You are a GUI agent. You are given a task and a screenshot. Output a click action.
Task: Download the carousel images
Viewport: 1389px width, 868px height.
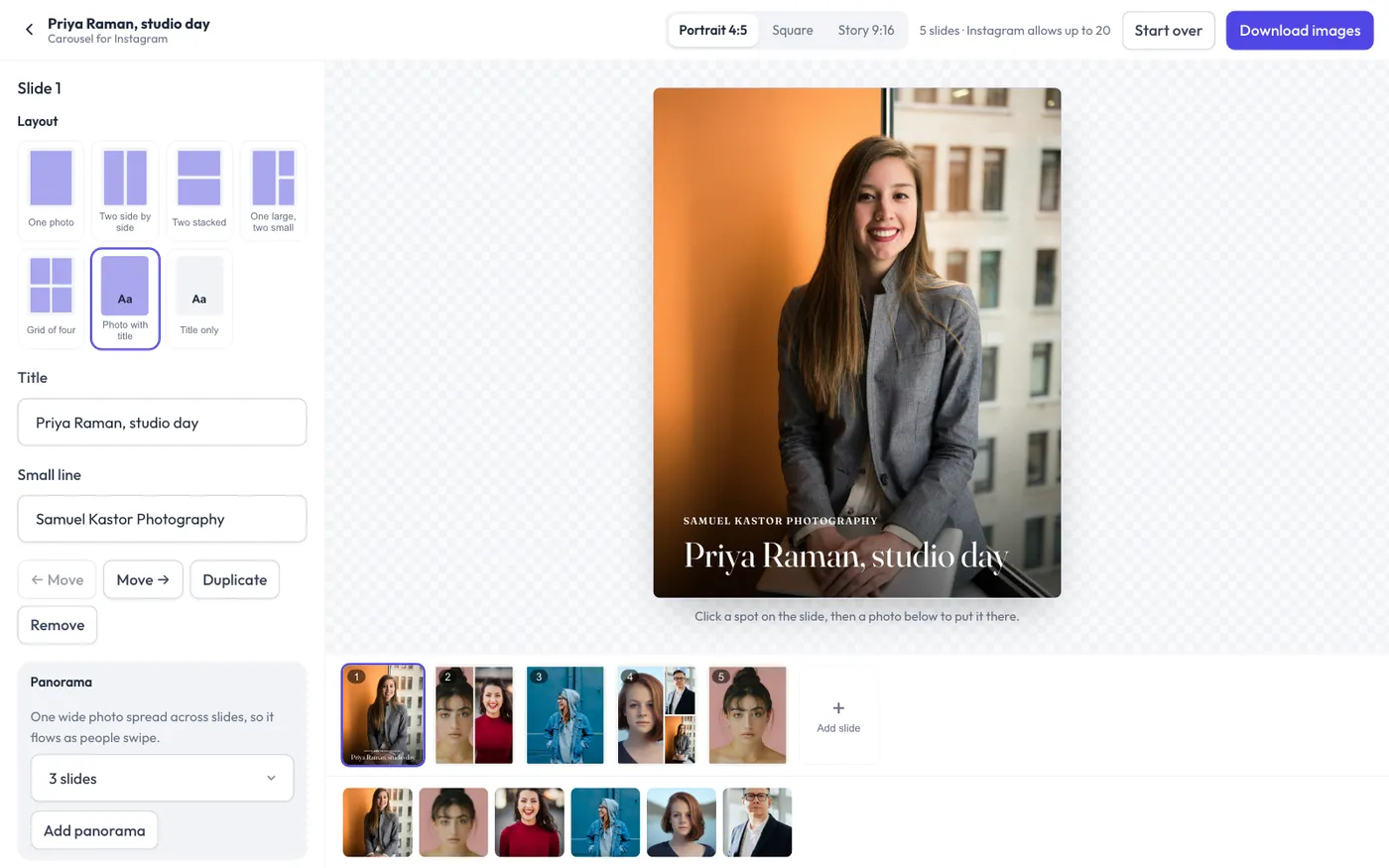pyautogui.click(x=1300, y=30)
